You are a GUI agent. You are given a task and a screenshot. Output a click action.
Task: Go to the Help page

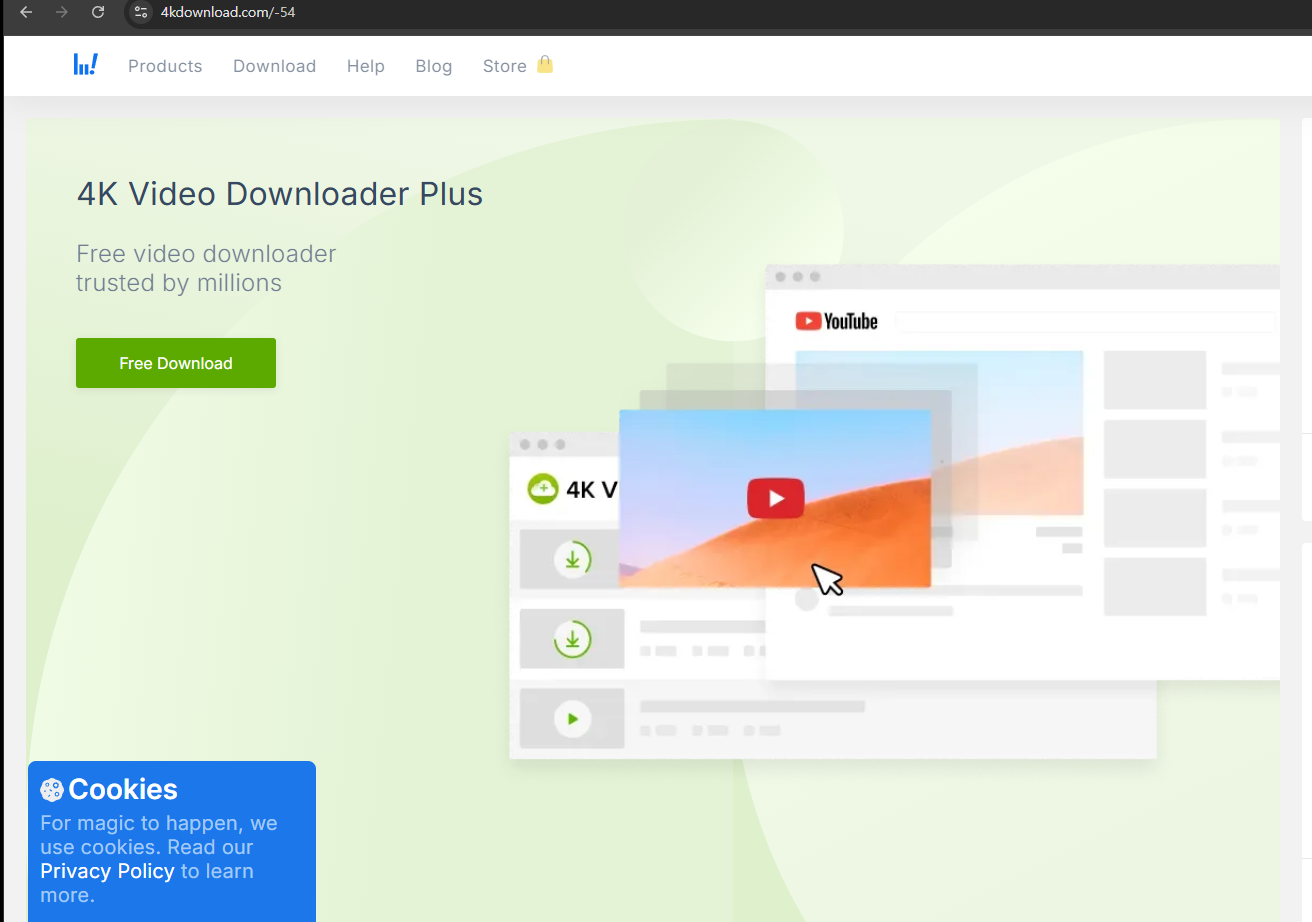(x=366, y=66)
